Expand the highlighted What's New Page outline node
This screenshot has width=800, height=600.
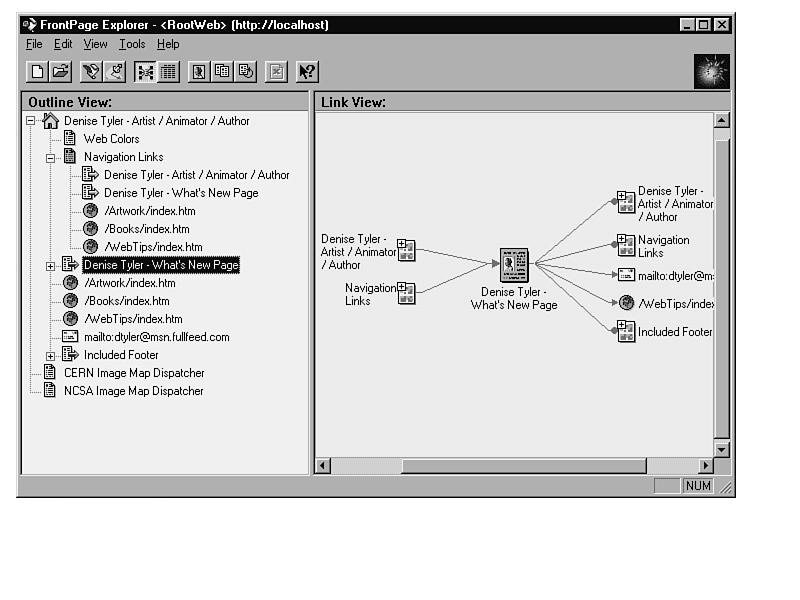(51, 265)
